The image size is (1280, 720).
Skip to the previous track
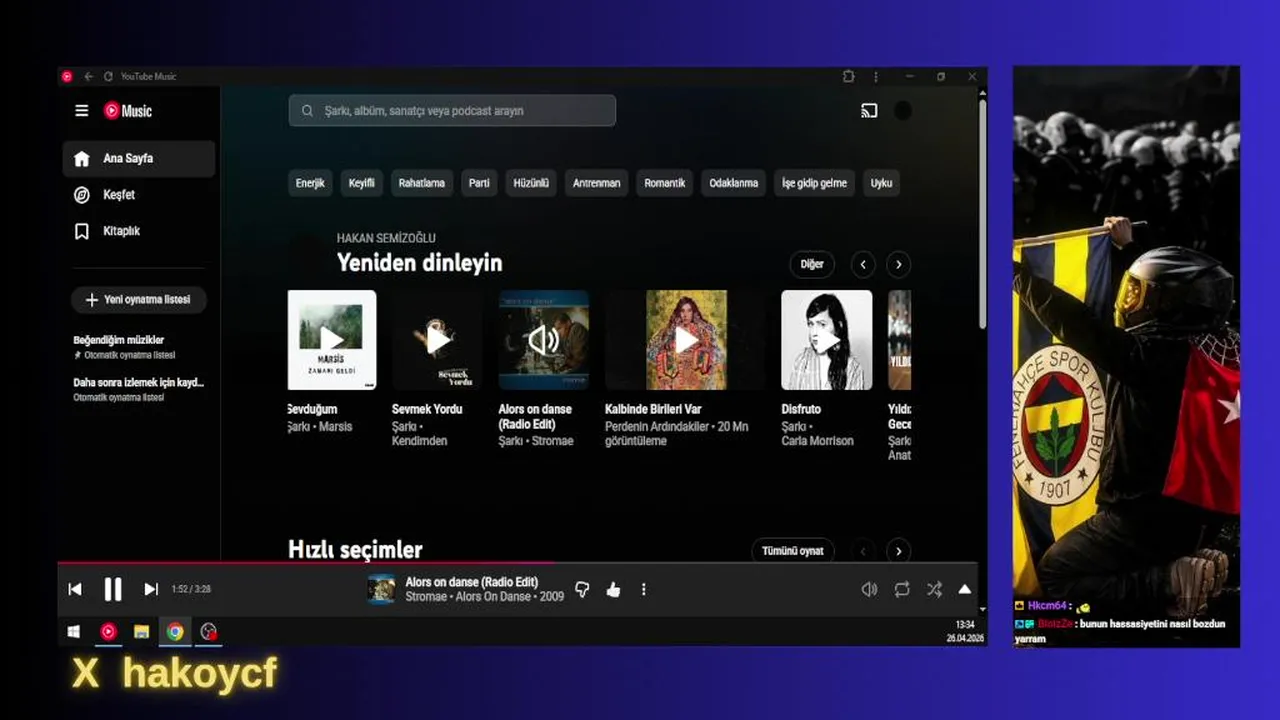(x=75, y=589)
